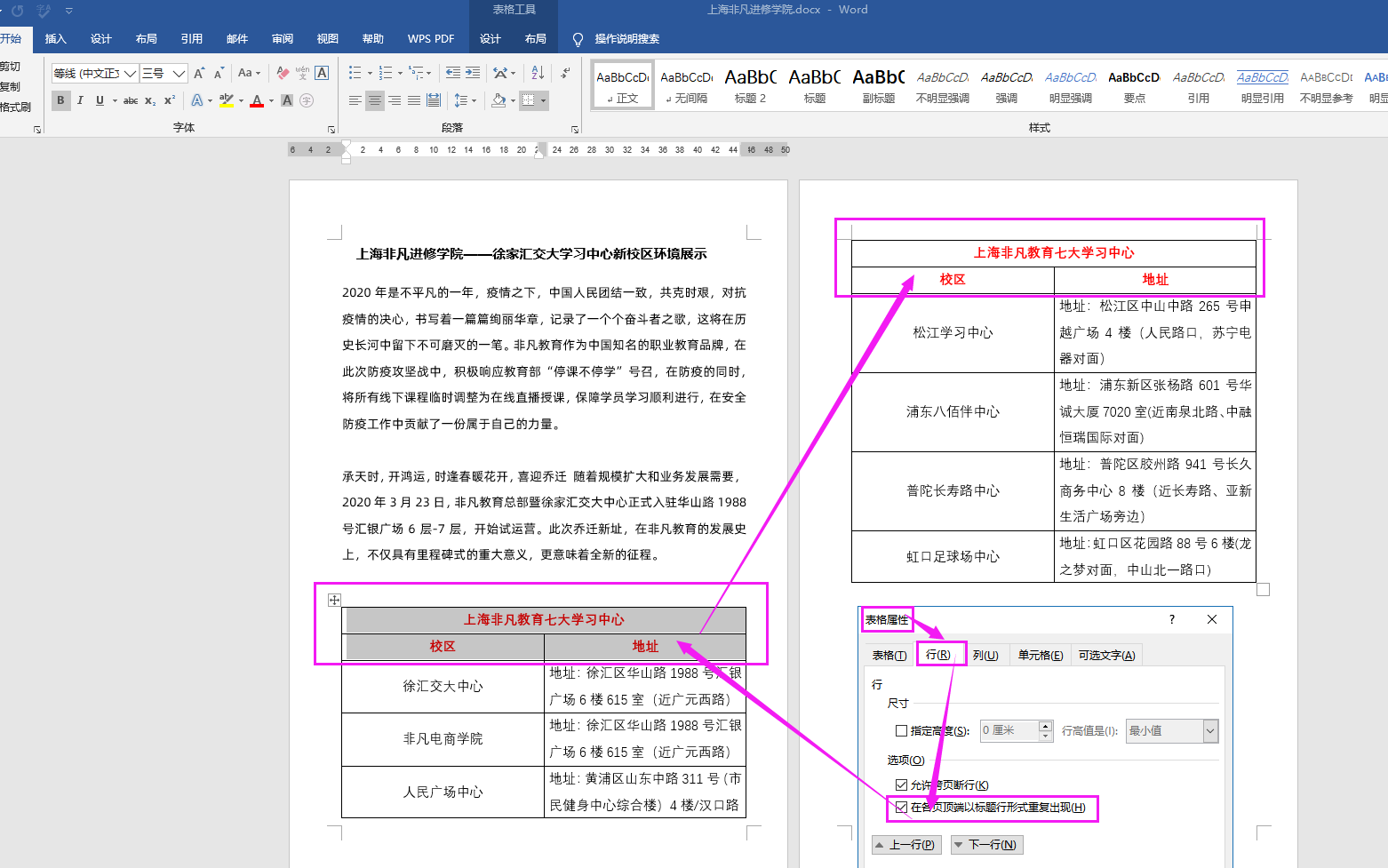Apply subscript formatting

(150, 100)
